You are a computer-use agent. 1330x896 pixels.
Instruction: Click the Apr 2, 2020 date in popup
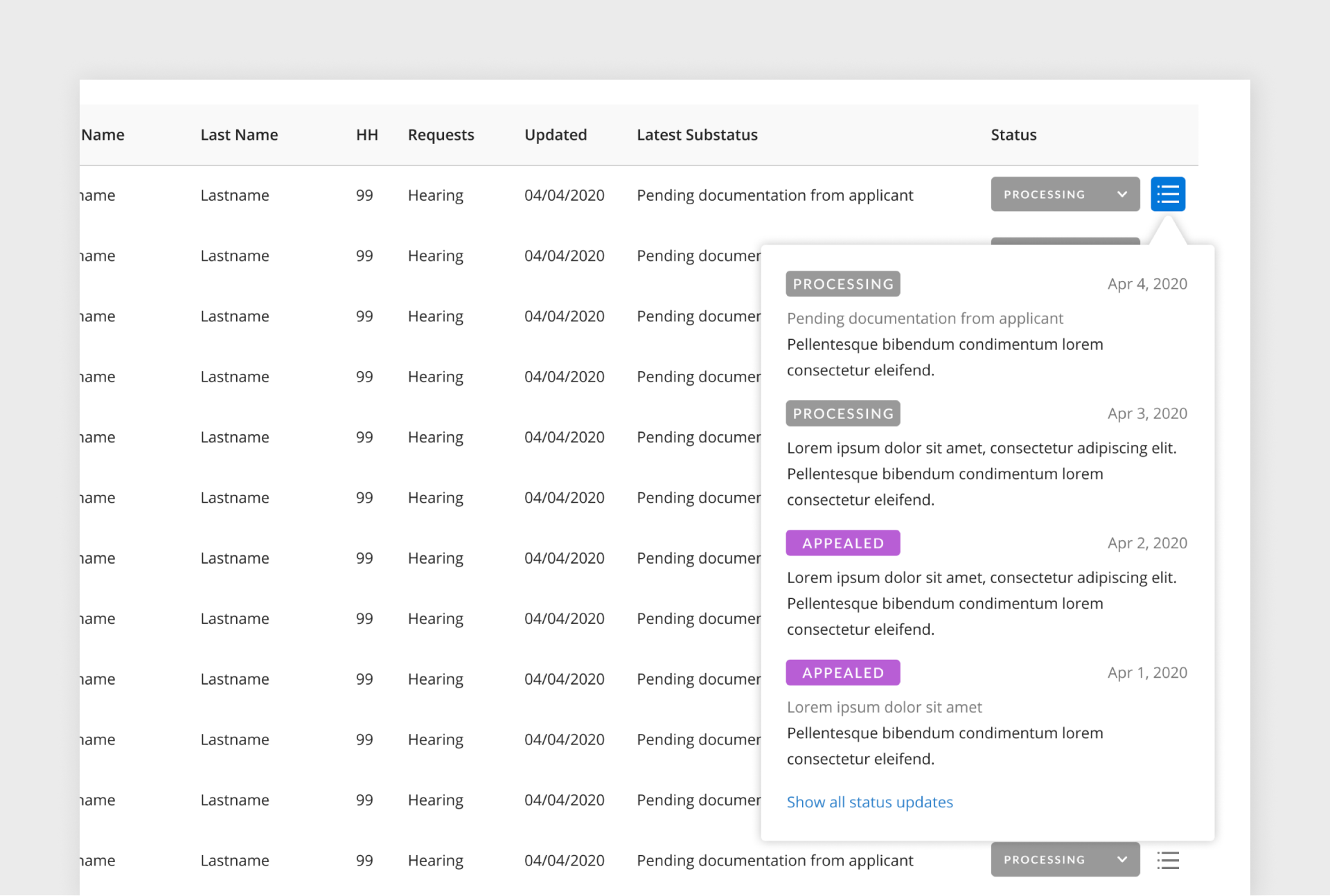[x=1147, y=543]
